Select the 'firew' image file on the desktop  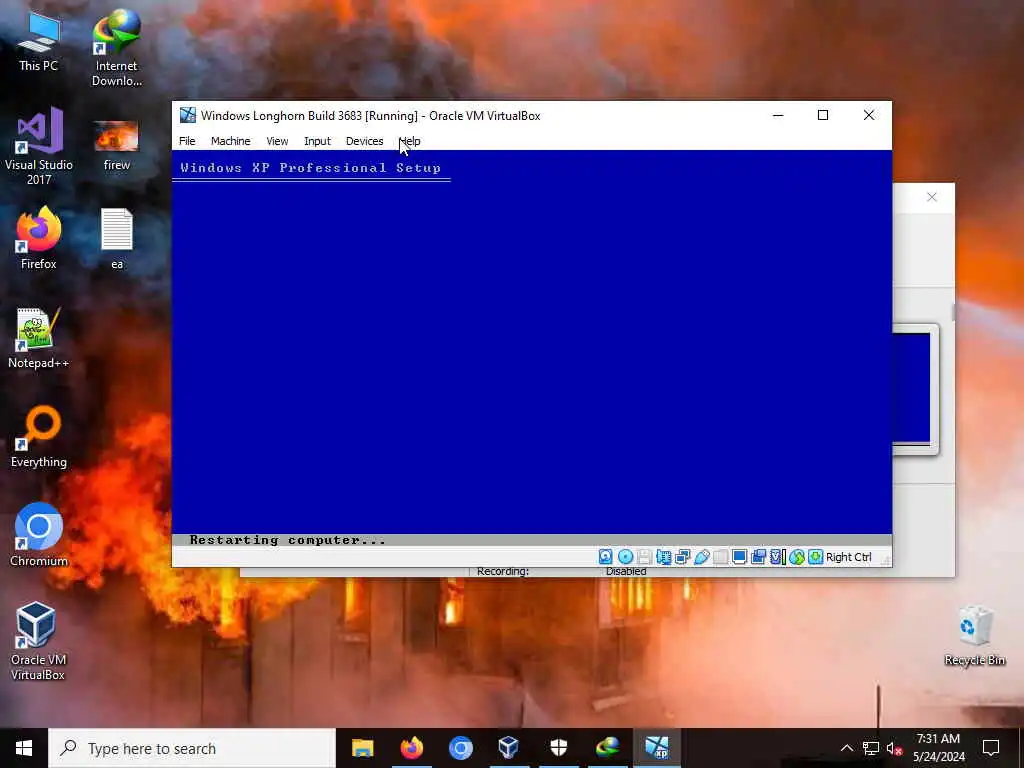tap(116, 145)
